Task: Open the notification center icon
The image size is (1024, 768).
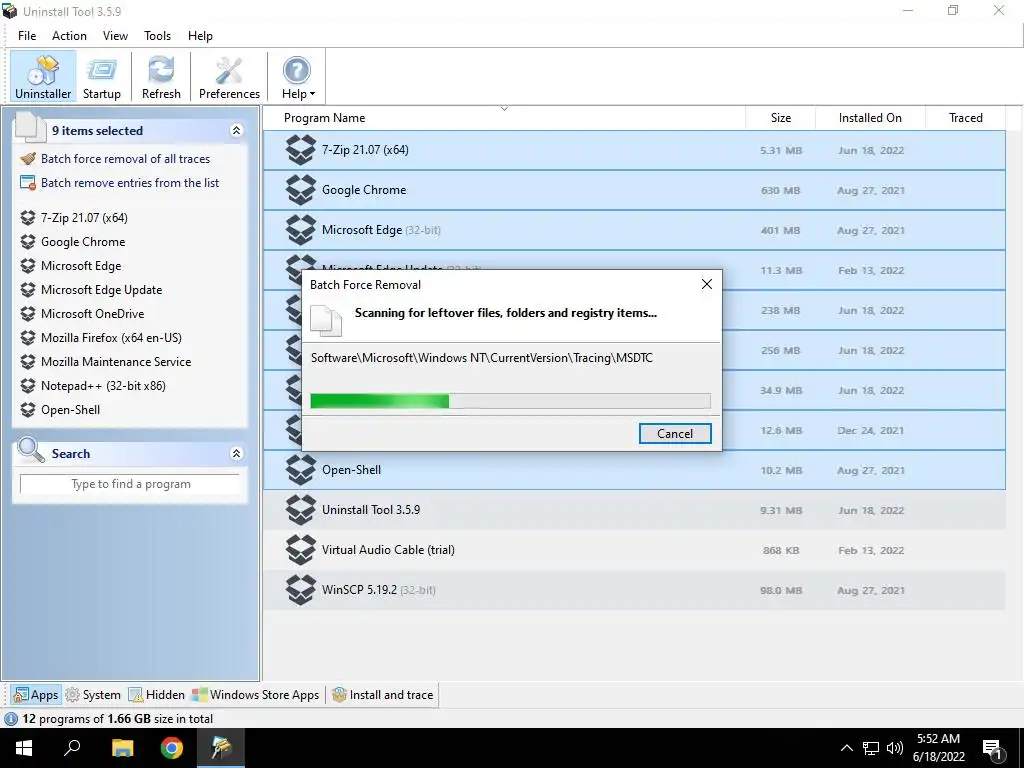Action: (x=993, y=749)
